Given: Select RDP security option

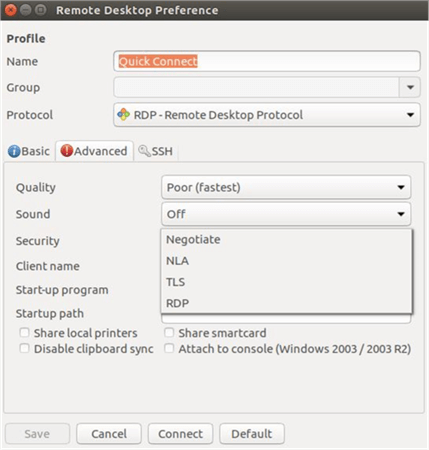Looking at the screenshot, I should [286, 303].
